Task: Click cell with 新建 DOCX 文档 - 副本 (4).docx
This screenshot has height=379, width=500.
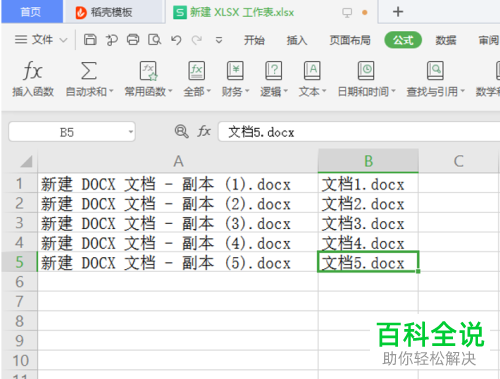Action: [x=178, y=243]
